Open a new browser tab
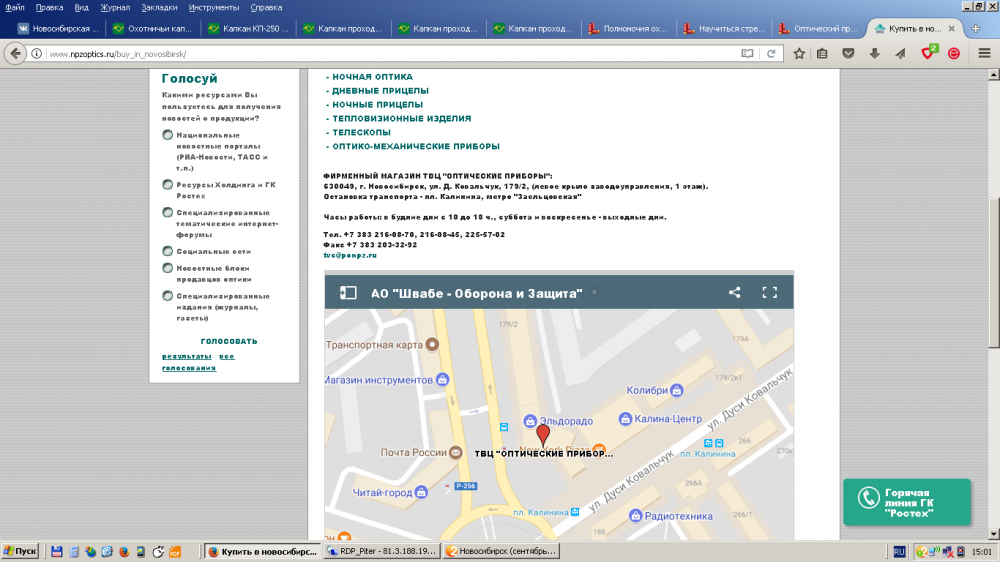The height and width of the screenshot is (562, 1000). point(976,29)
